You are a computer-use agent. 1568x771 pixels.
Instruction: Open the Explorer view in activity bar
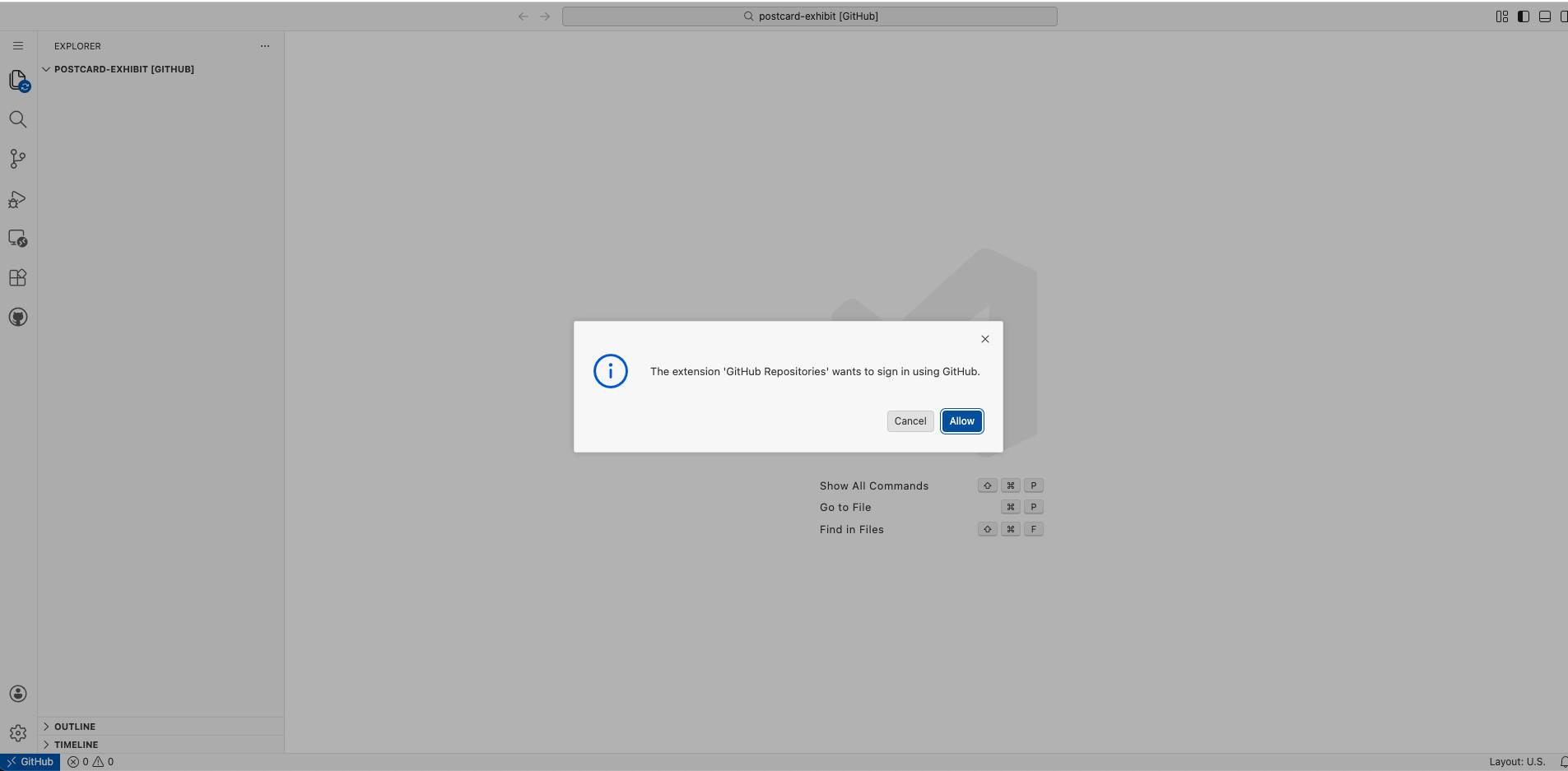pyautogui.click(x=18, y=80)
